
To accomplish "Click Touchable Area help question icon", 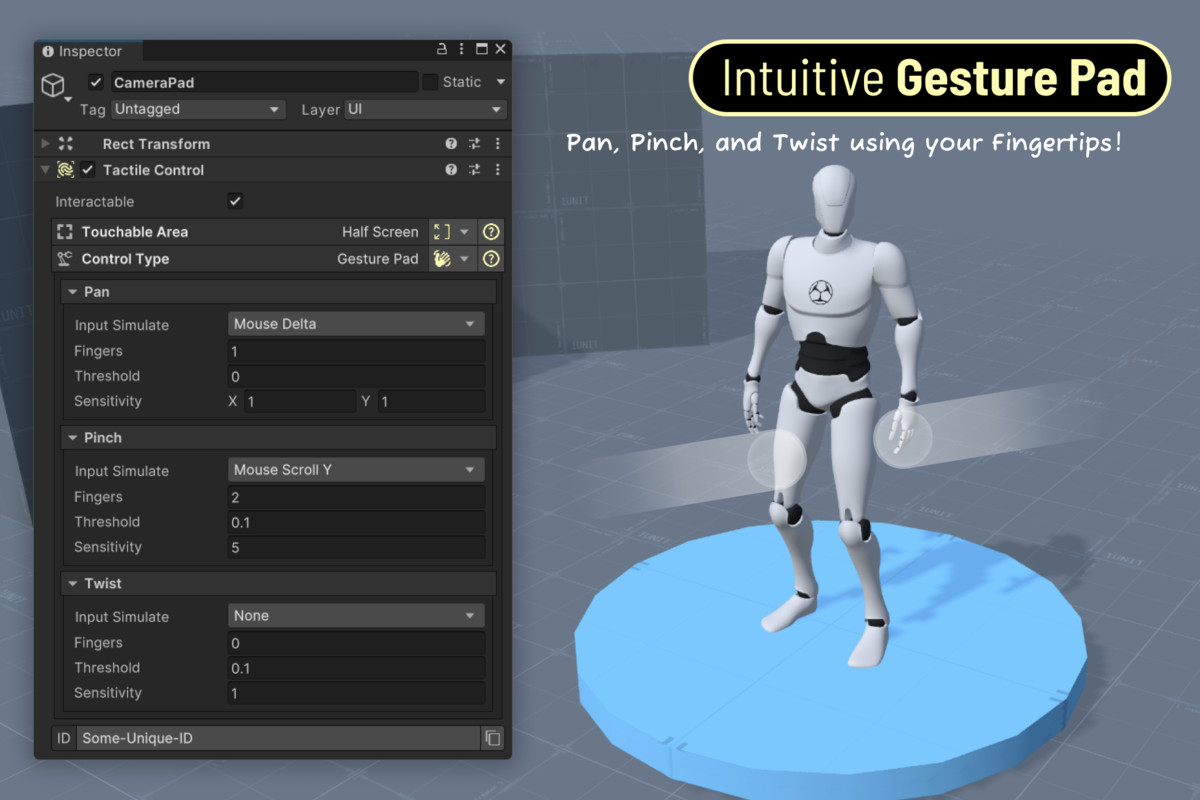I will point(491,232).
